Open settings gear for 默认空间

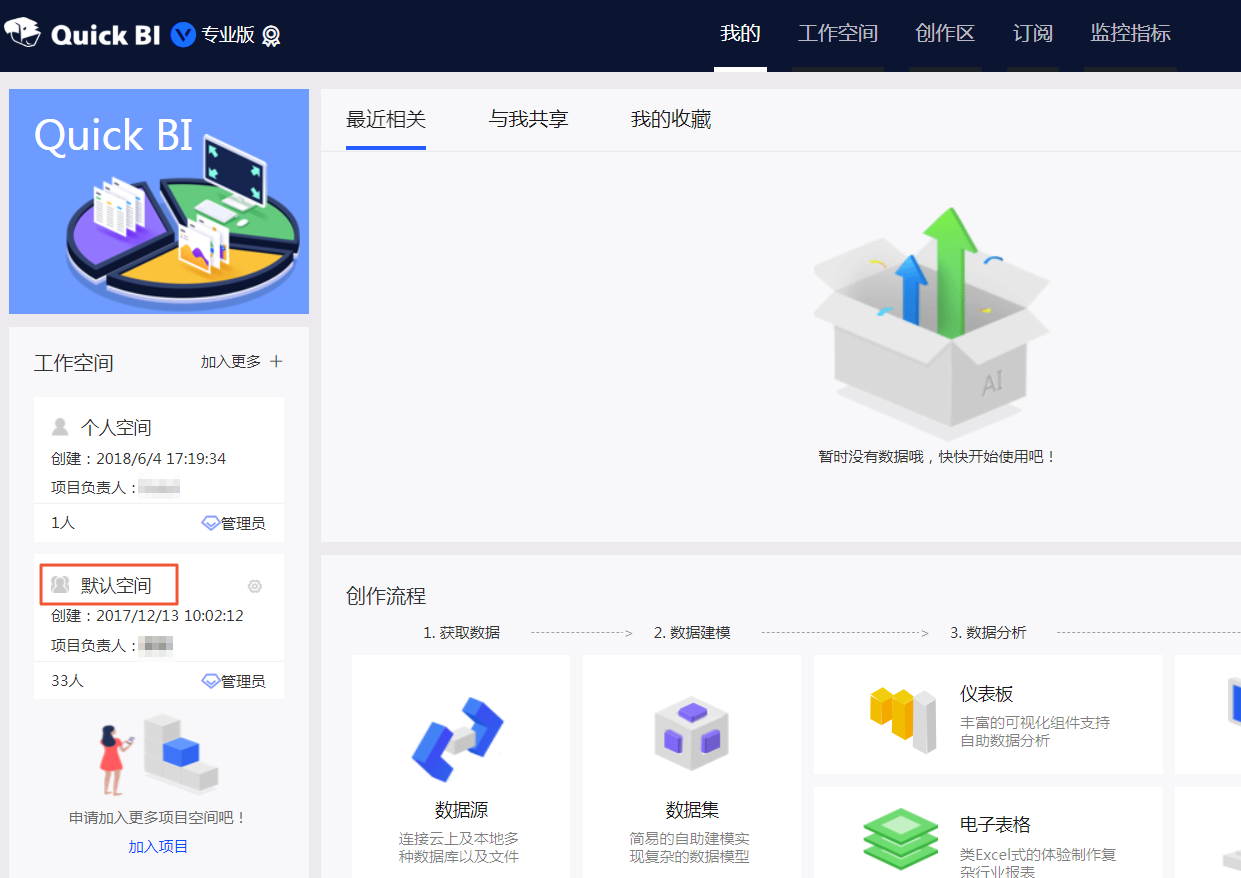(255, 586)
